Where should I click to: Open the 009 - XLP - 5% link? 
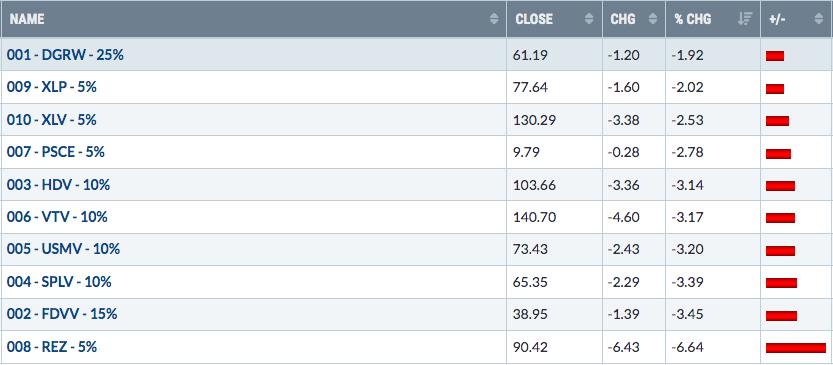[x=52, y=87]
